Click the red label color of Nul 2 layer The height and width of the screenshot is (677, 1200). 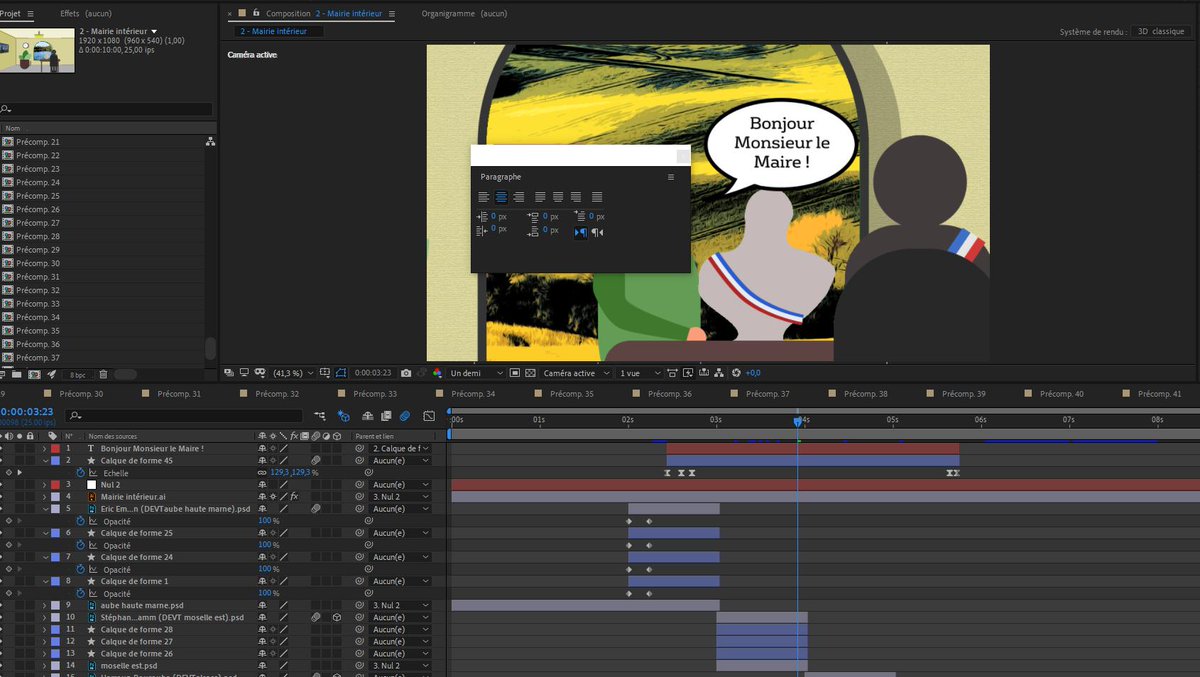[56, 484]
